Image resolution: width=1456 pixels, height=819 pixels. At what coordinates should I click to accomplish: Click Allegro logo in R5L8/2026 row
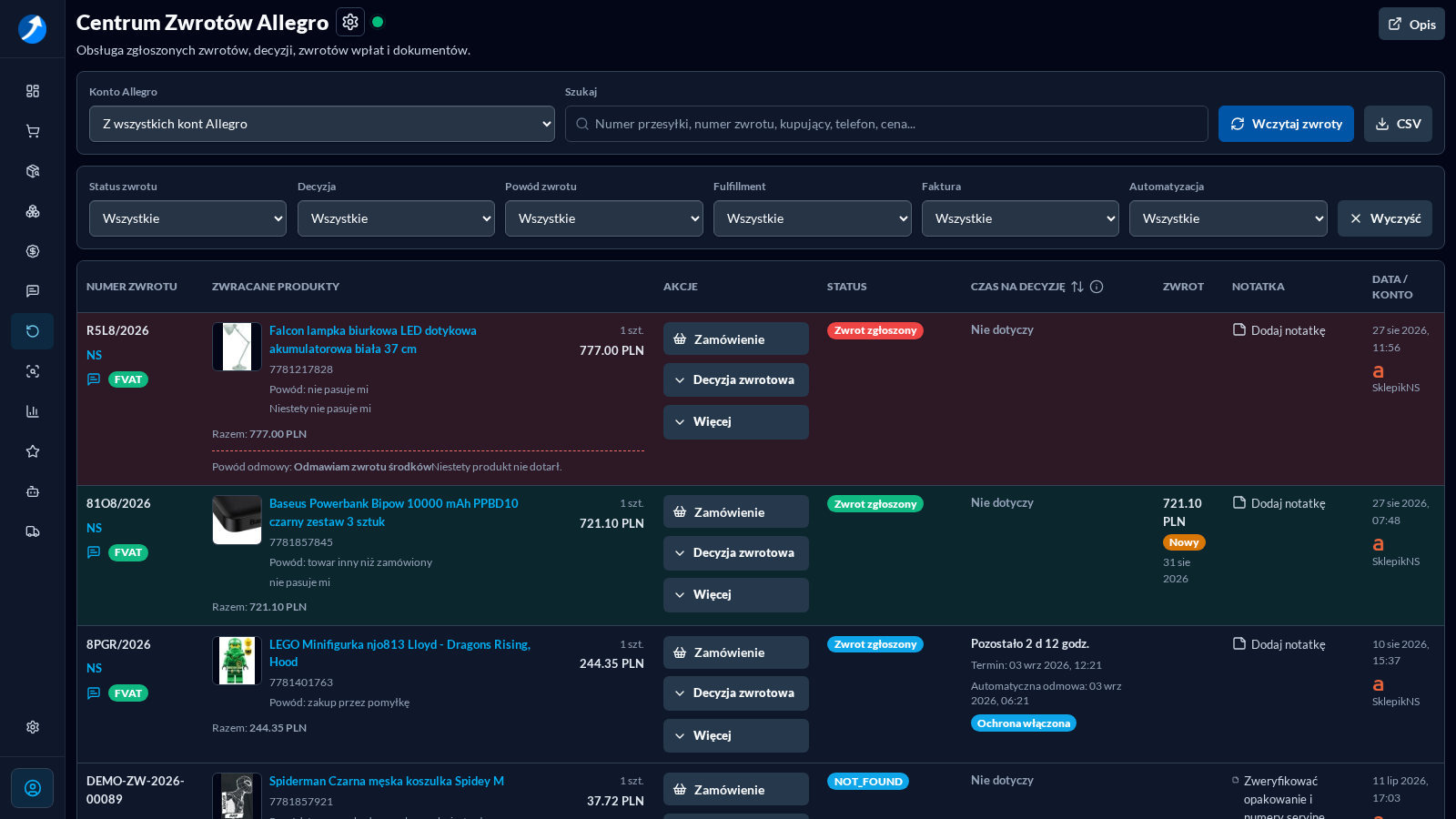pyautogui.click(x=1378, y=371)
